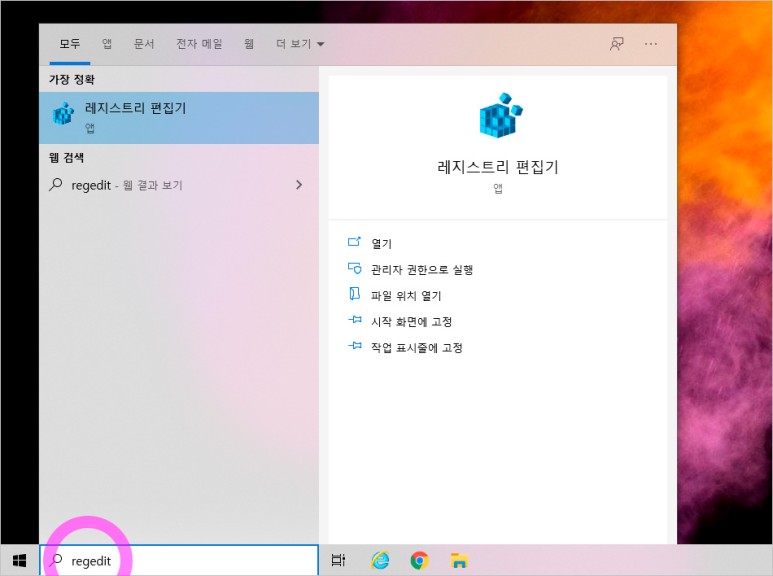The image size is (773, 576).
Task: Select the 모두 tab
Action: pos(70,44)
